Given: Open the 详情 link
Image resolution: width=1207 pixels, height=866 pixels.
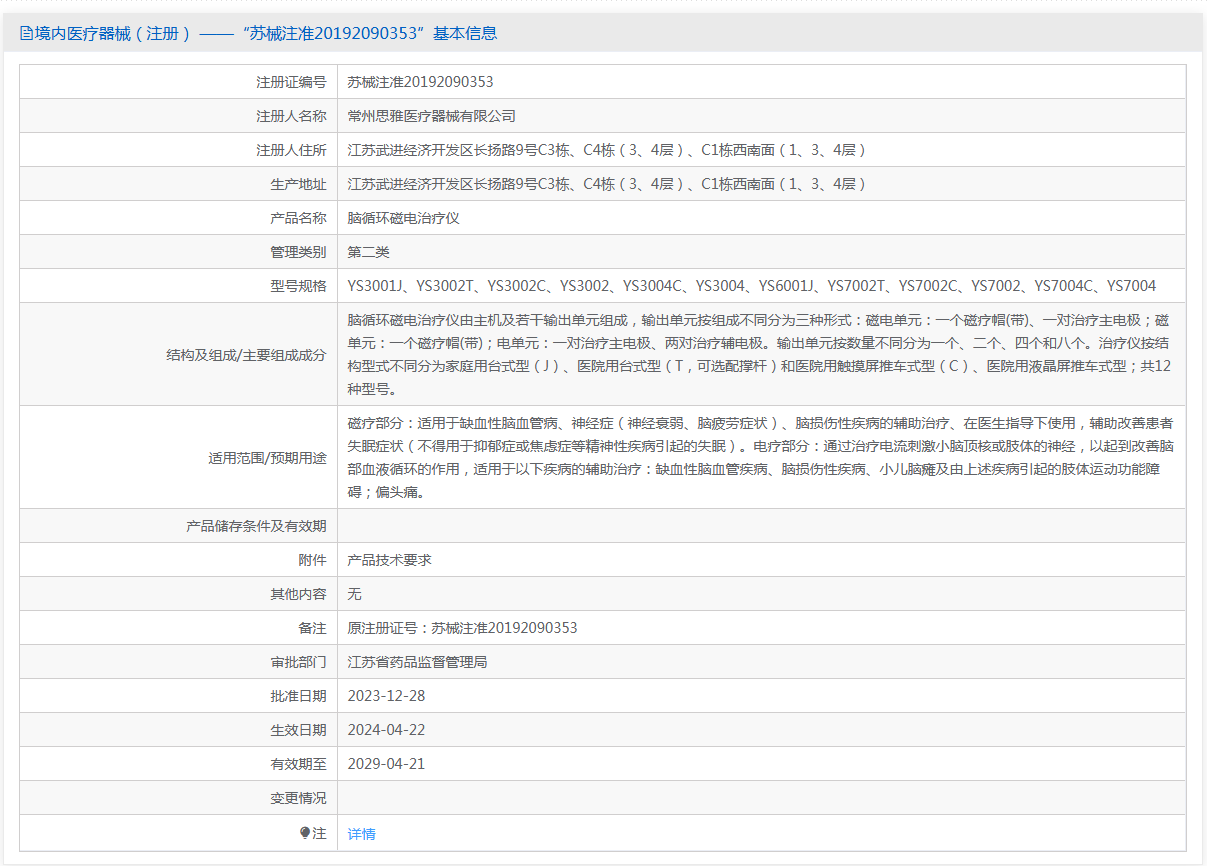Looking at the screenshot, I should click(361, 833).
